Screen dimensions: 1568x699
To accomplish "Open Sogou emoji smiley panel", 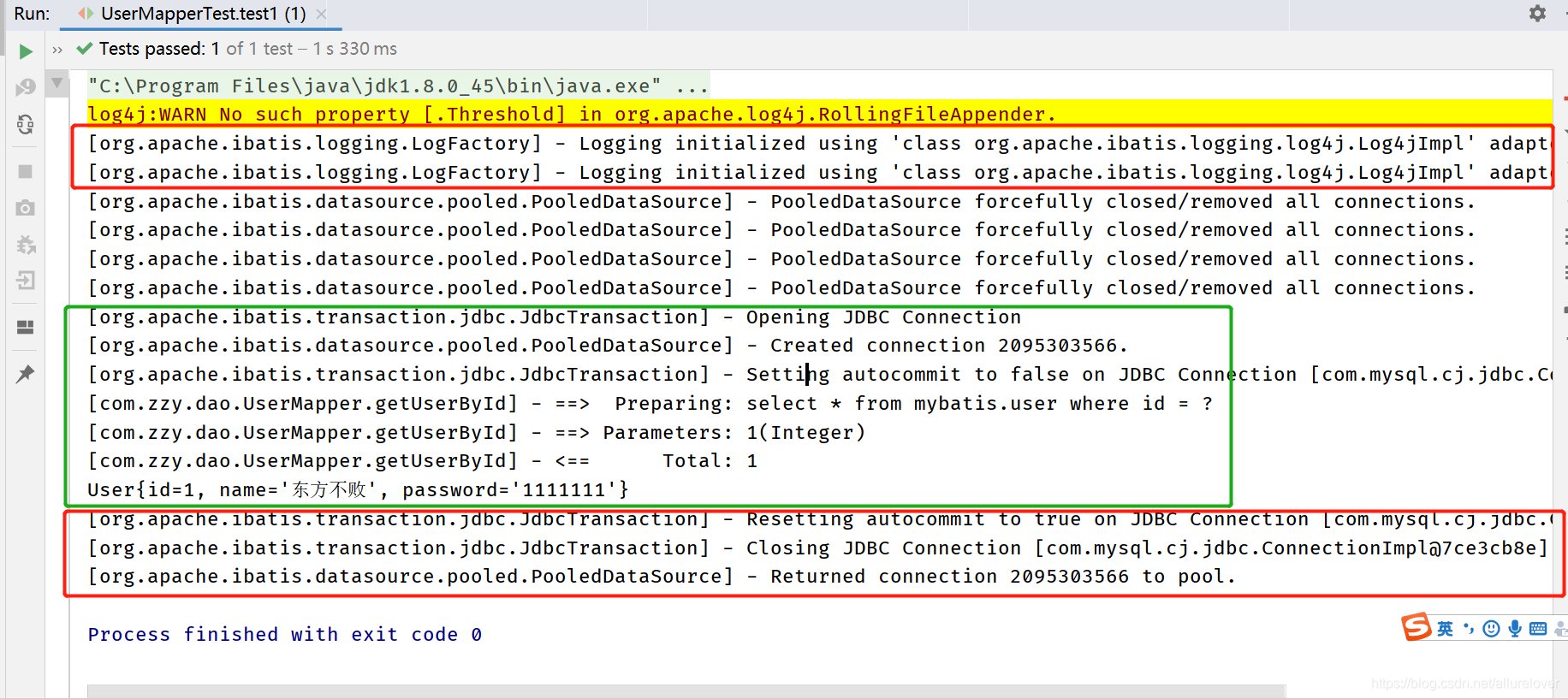I will [x=1491, y=629].
